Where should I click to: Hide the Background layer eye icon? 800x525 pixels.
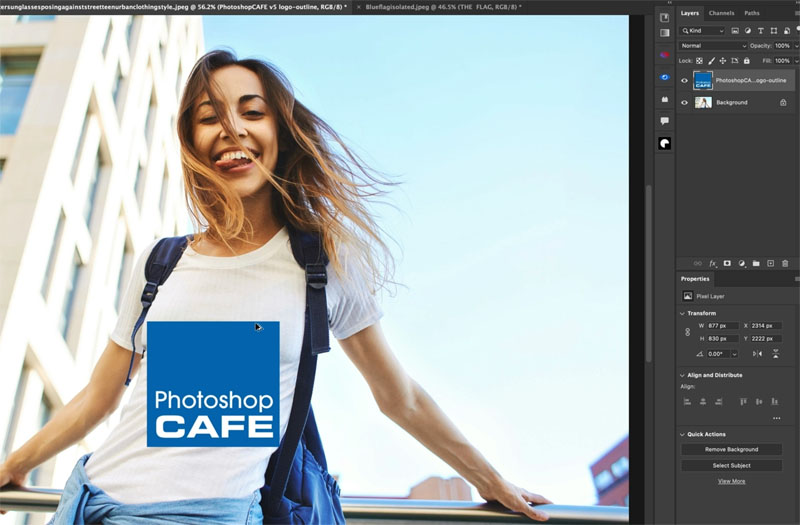[x=685, y=102]
